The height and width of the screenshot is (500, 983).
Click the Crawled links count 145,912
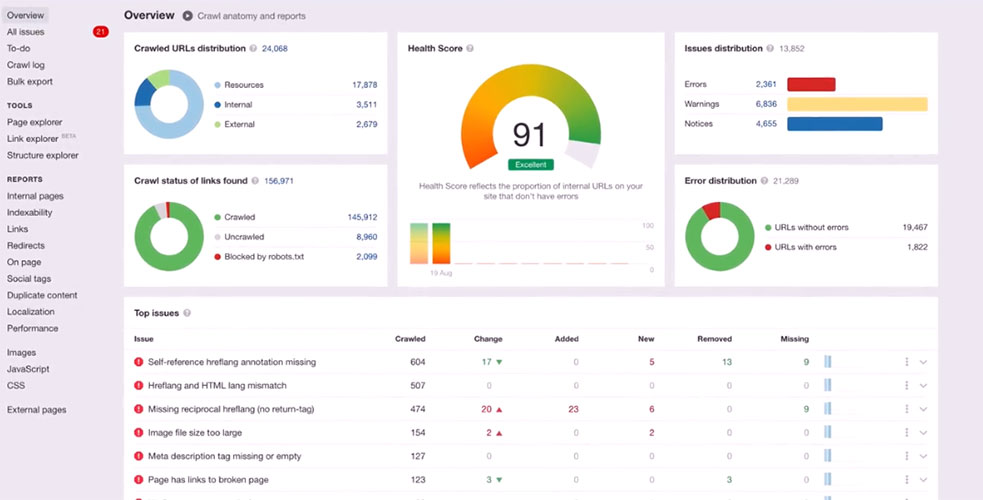[362, 217]
